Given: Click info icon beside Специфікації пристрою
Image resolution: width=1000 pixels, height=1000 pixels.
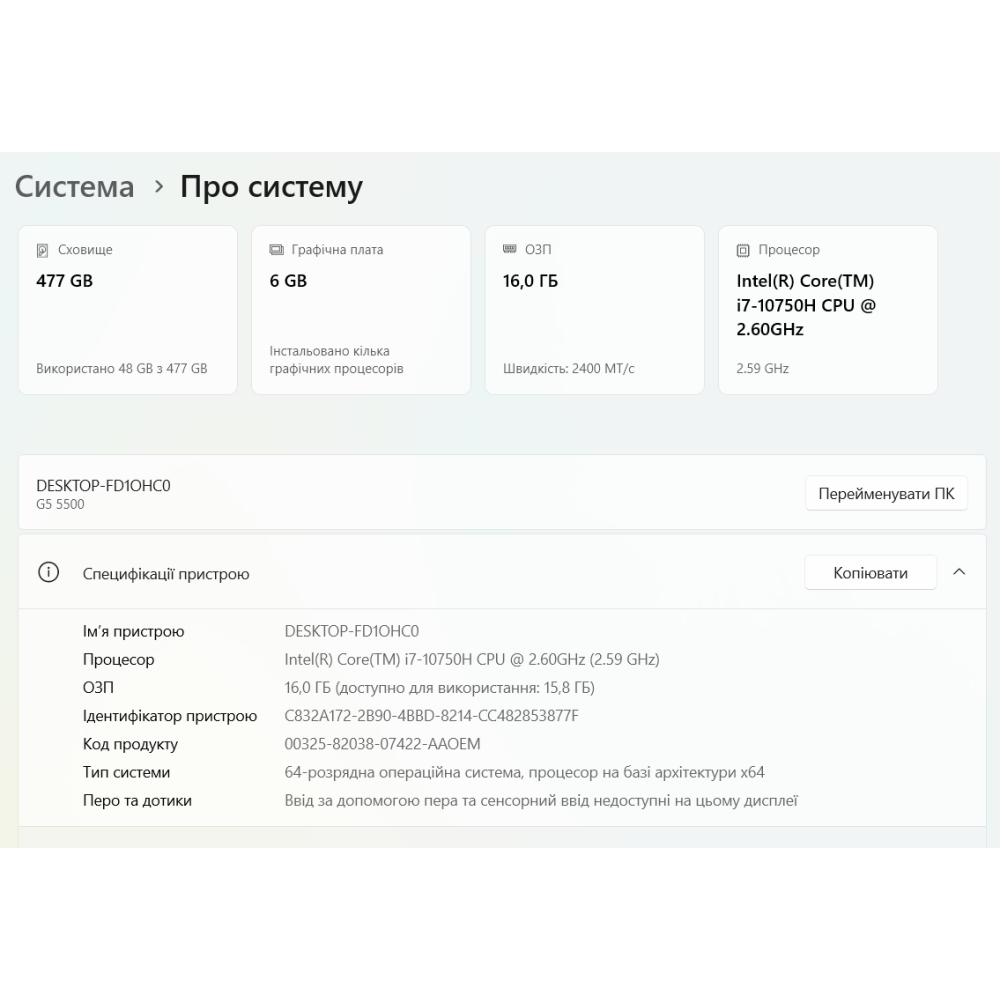Looking at the screenshot, I should coord(48,573).
